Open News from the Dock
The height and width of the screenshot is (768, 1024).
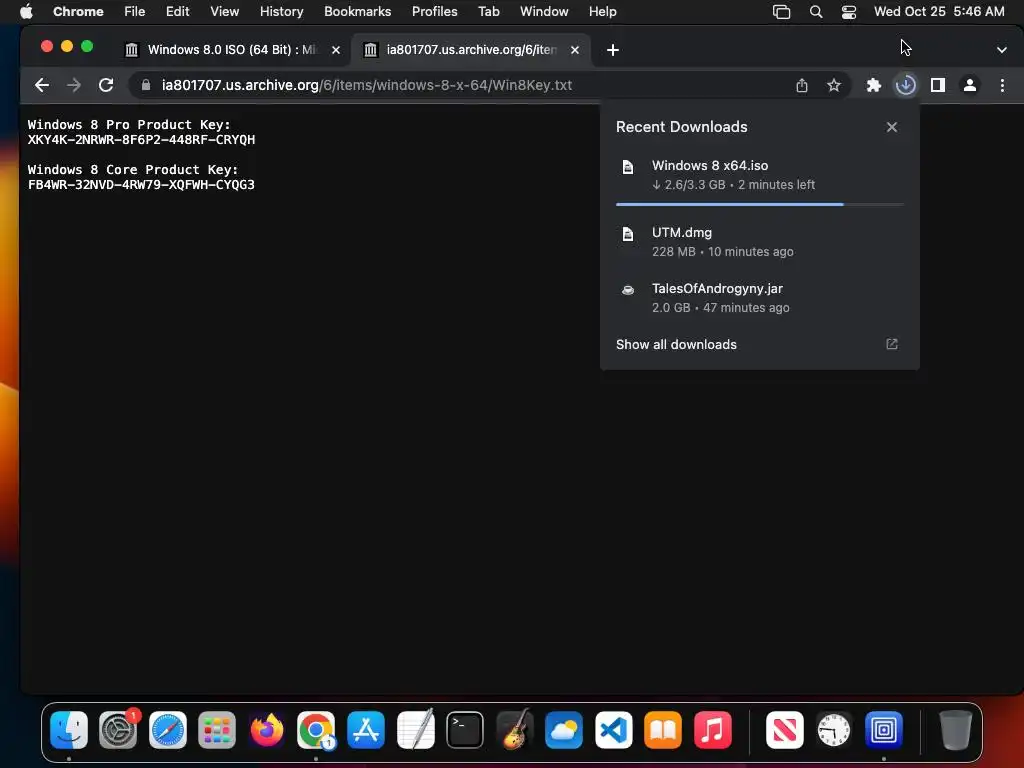(784, 730)
